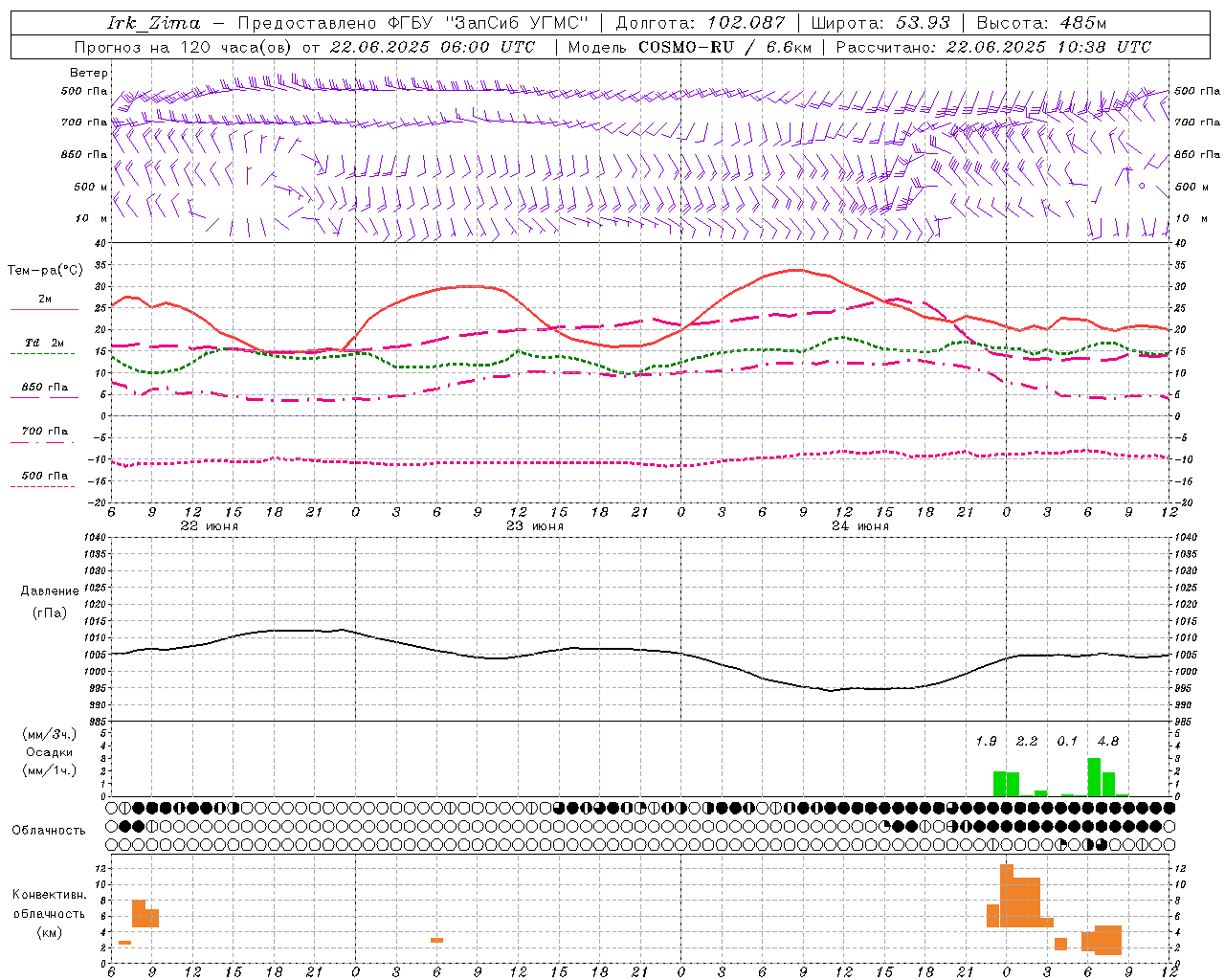Click the "23 июня" date label
The width and height of the screenshot is (1225, 980).
coord(535,526)
